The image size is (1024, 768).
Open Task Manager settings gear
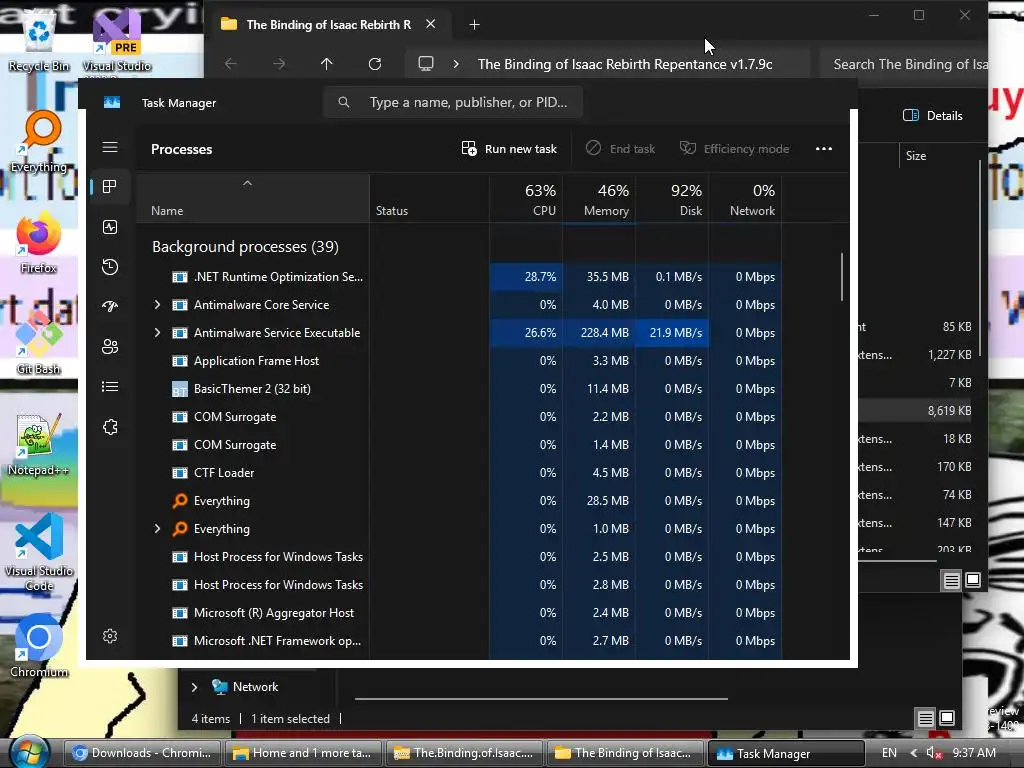[110, 636]
